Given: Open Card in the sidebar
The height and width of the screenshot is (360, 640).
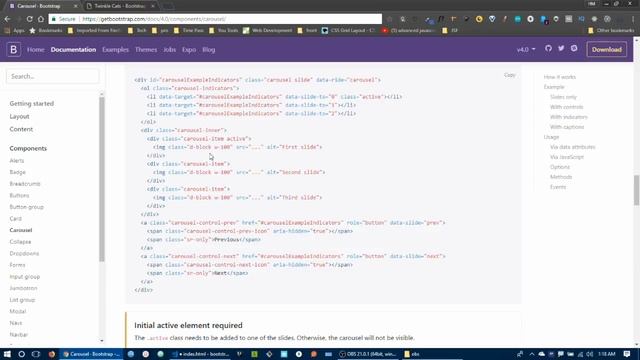Looking at the screenshot, I should pyautogui.click(x=16, y=219).
